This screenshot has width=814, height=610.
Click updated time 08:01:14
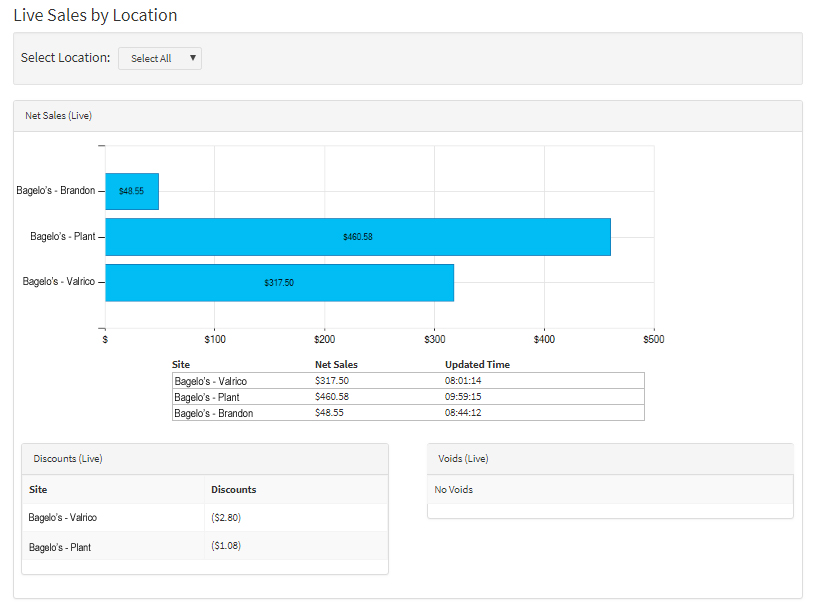coord(463,381)
